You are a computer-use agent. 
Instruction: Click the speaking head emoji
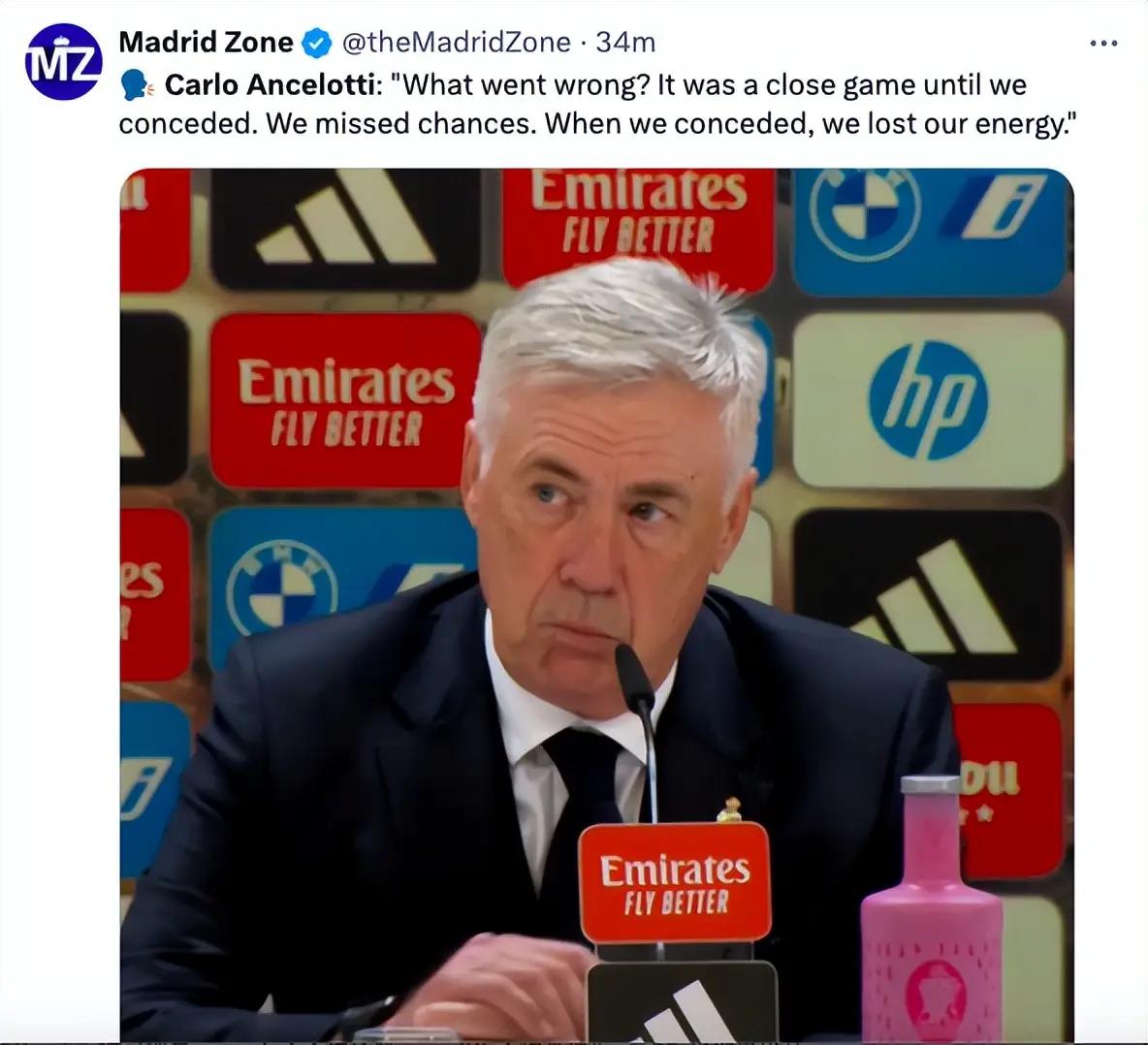[x=137, y=85]
